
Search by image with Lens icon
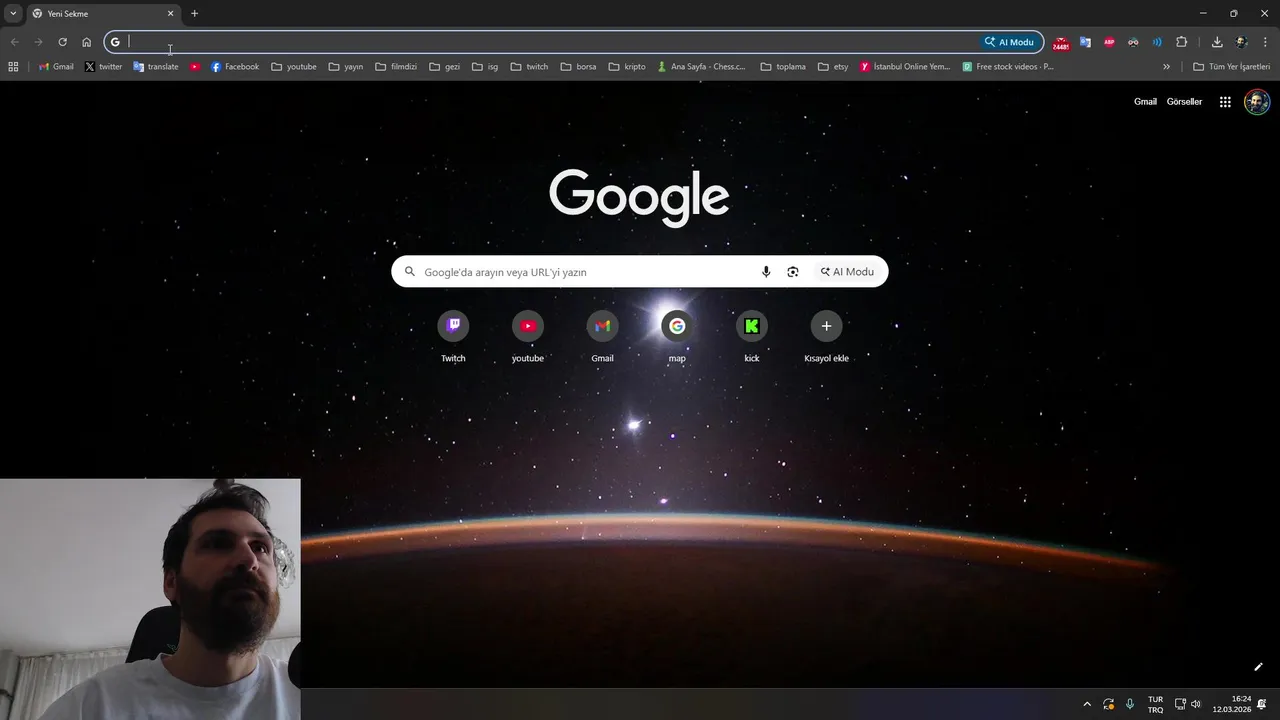[x=793, y=272]
